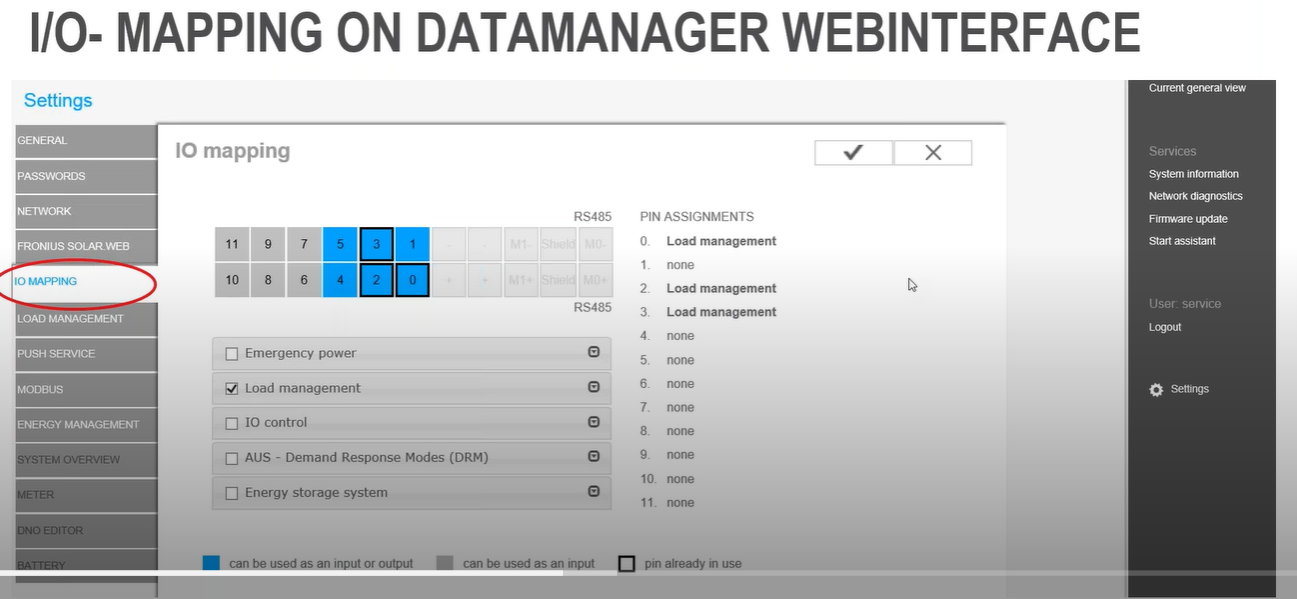Open the ENERGY MANAGEMENT tab

86,424
